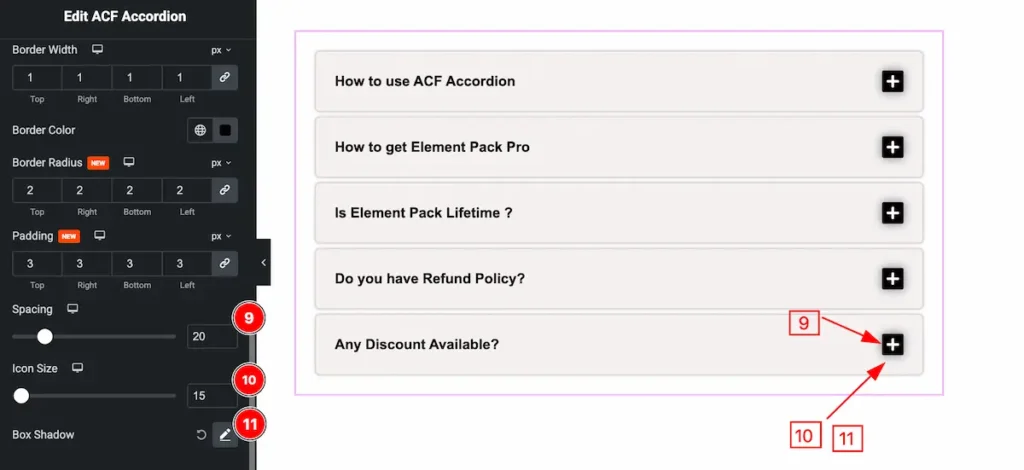Edit the Box Shadow with the pencil icon
This screenshot has height=470, width=1024.
pos(225,435)
